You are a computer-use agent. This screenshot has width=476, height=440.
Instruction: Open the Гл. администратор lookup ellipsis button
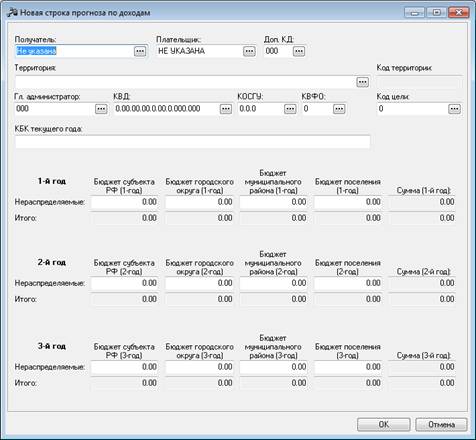tap(101, 109)
